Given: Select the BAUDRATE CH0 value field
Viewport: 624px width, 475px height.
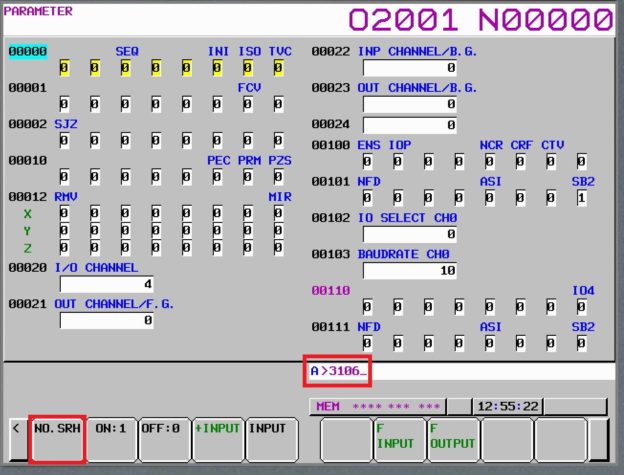Looking at the screenshot, I should coord(410,270).
